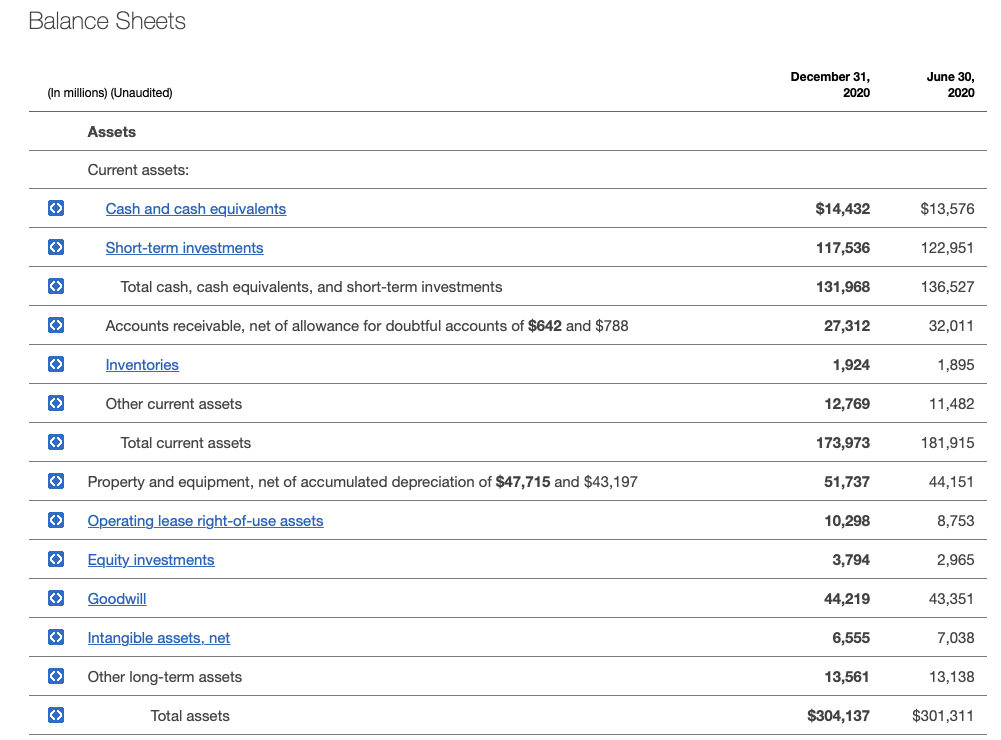
Task: Click the icon beside Equity investments
Action: click(x=57, y=560)
